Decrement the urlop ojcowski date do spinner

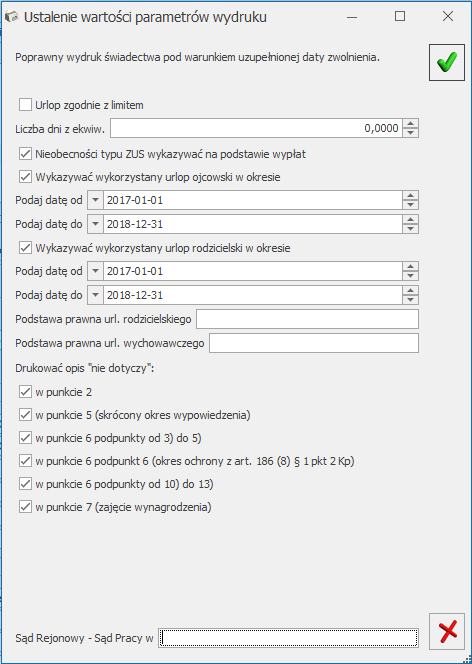point(410,229)
